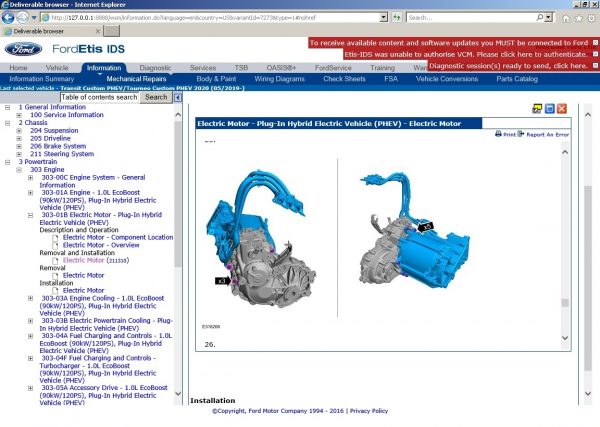Expand 100 Service Information node

pyautogui.click(x=19, y=115)
